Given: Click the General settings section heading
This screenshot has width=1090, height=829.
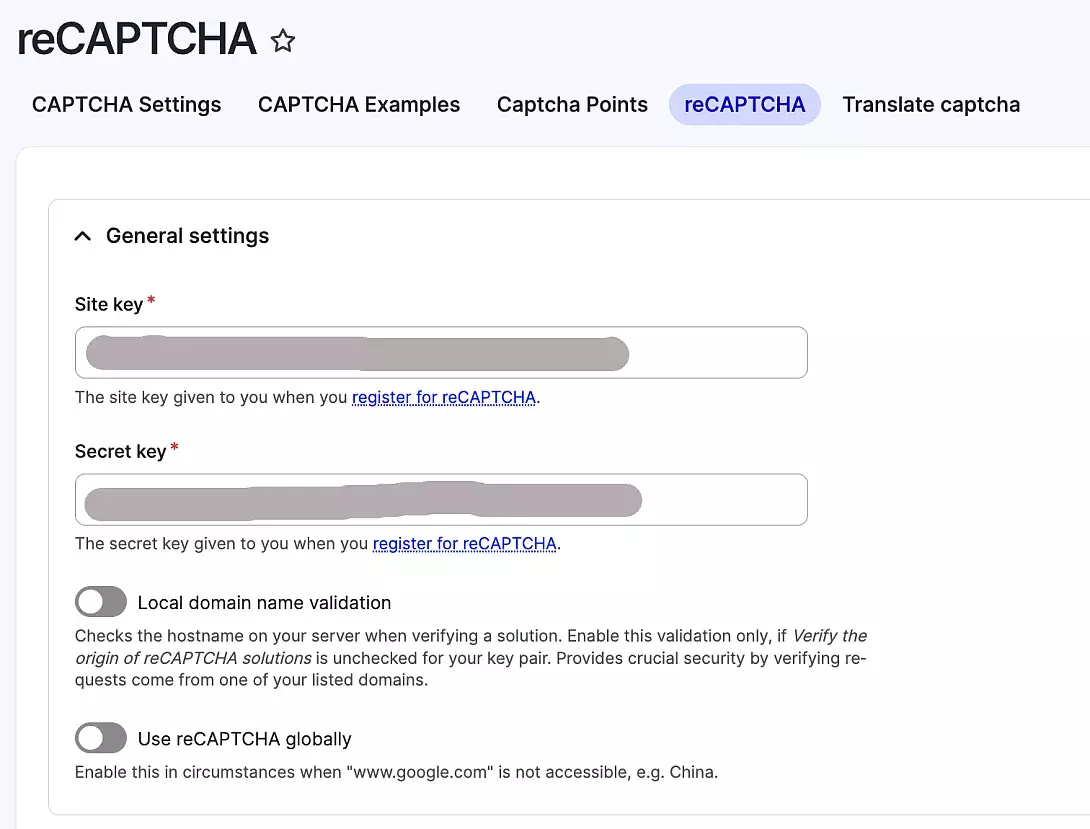Looking at the screenshot, I should pyautogui.click(x=187, y=235).
